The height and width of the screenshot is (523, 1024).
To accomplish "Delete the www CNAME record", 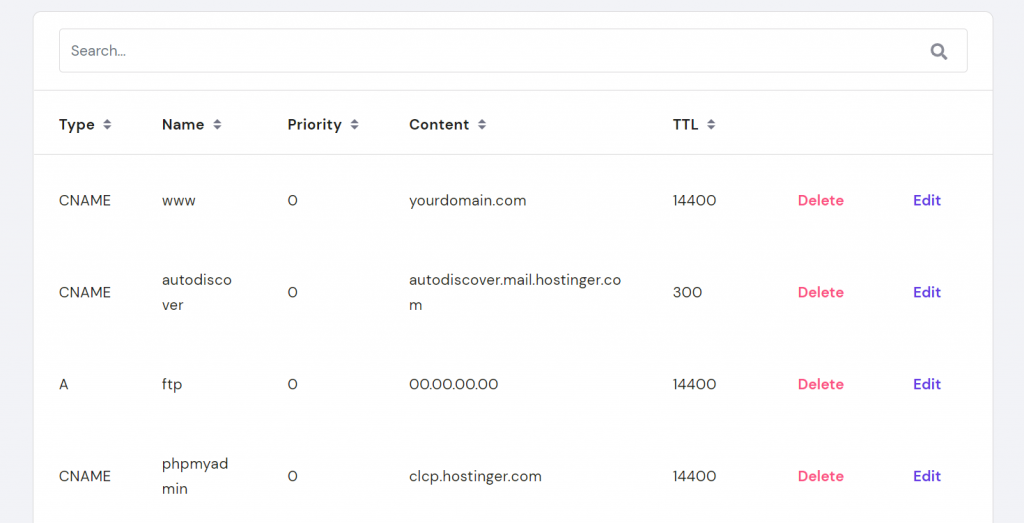I will [820, 201].
